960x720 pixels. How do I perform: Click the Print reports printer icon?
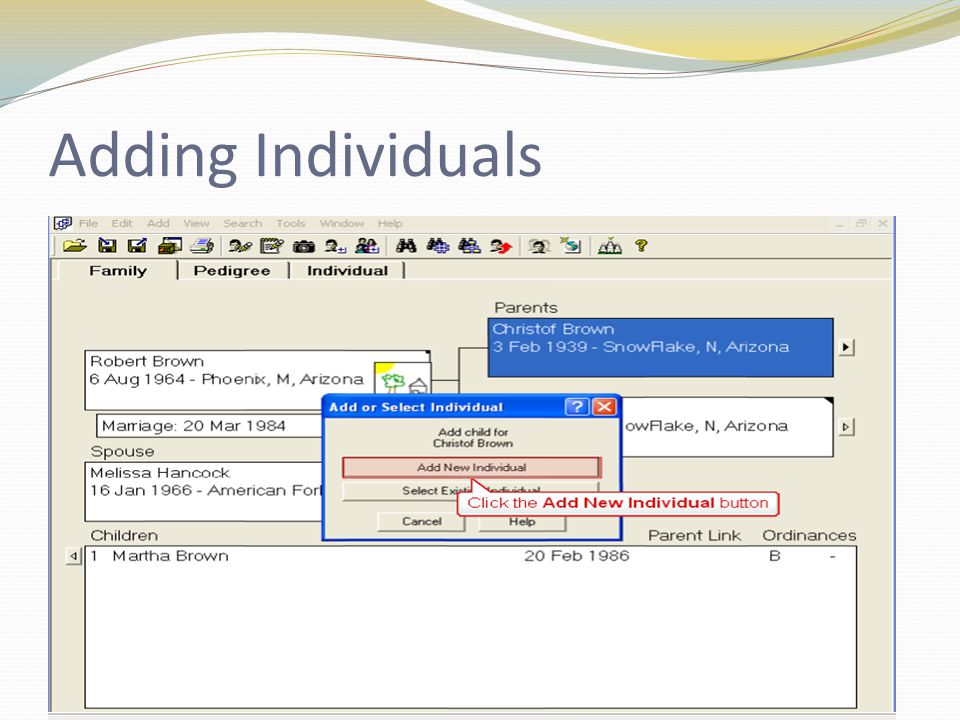click(201, 246)
